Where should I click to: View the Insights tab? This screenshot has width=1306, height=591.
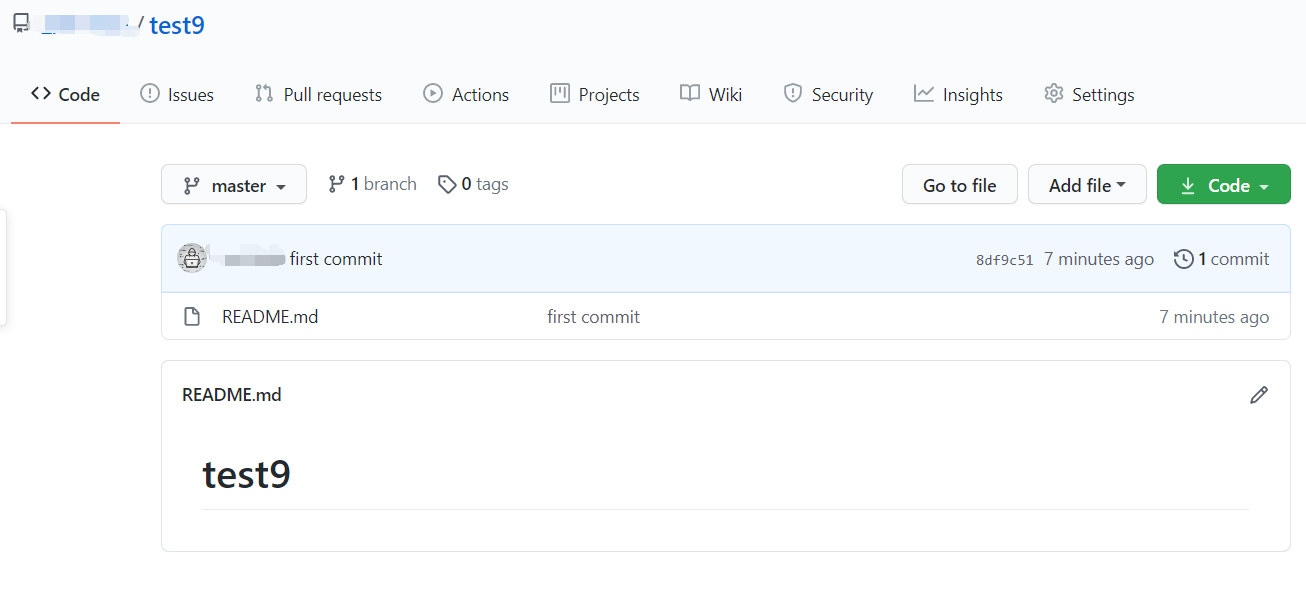(x=958, y=95)
